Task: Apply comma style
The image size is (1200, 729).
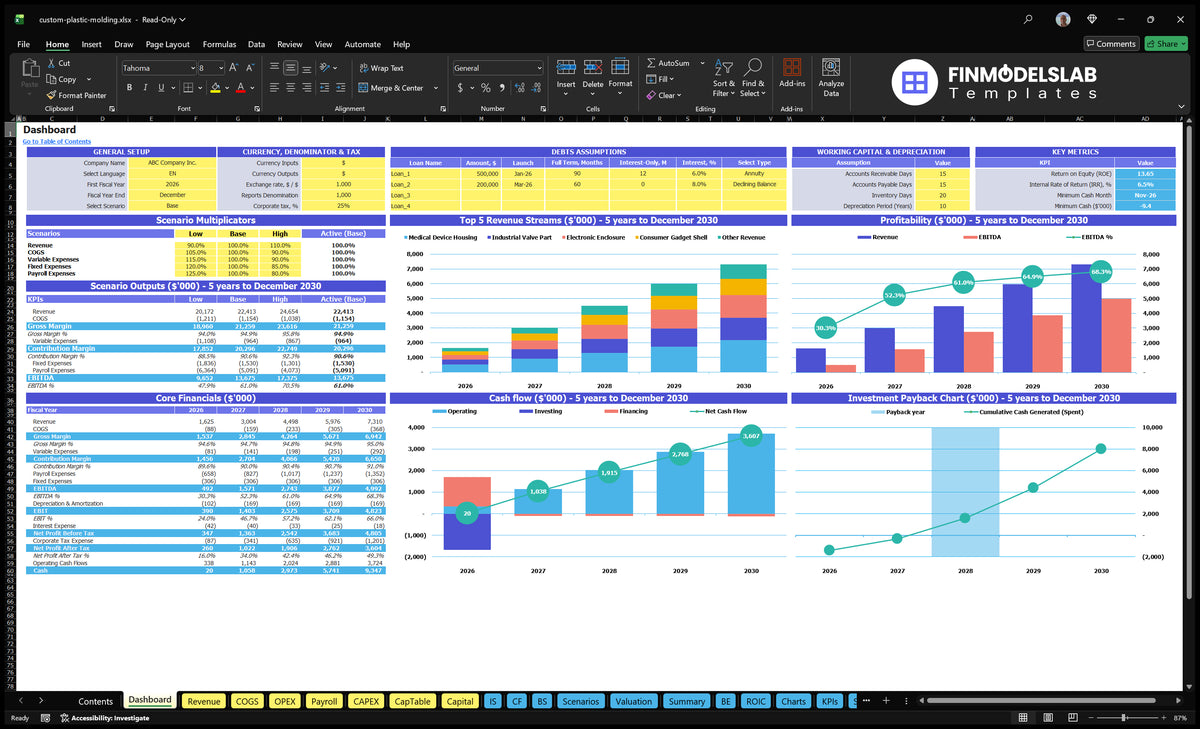Action: click(500, 88)
